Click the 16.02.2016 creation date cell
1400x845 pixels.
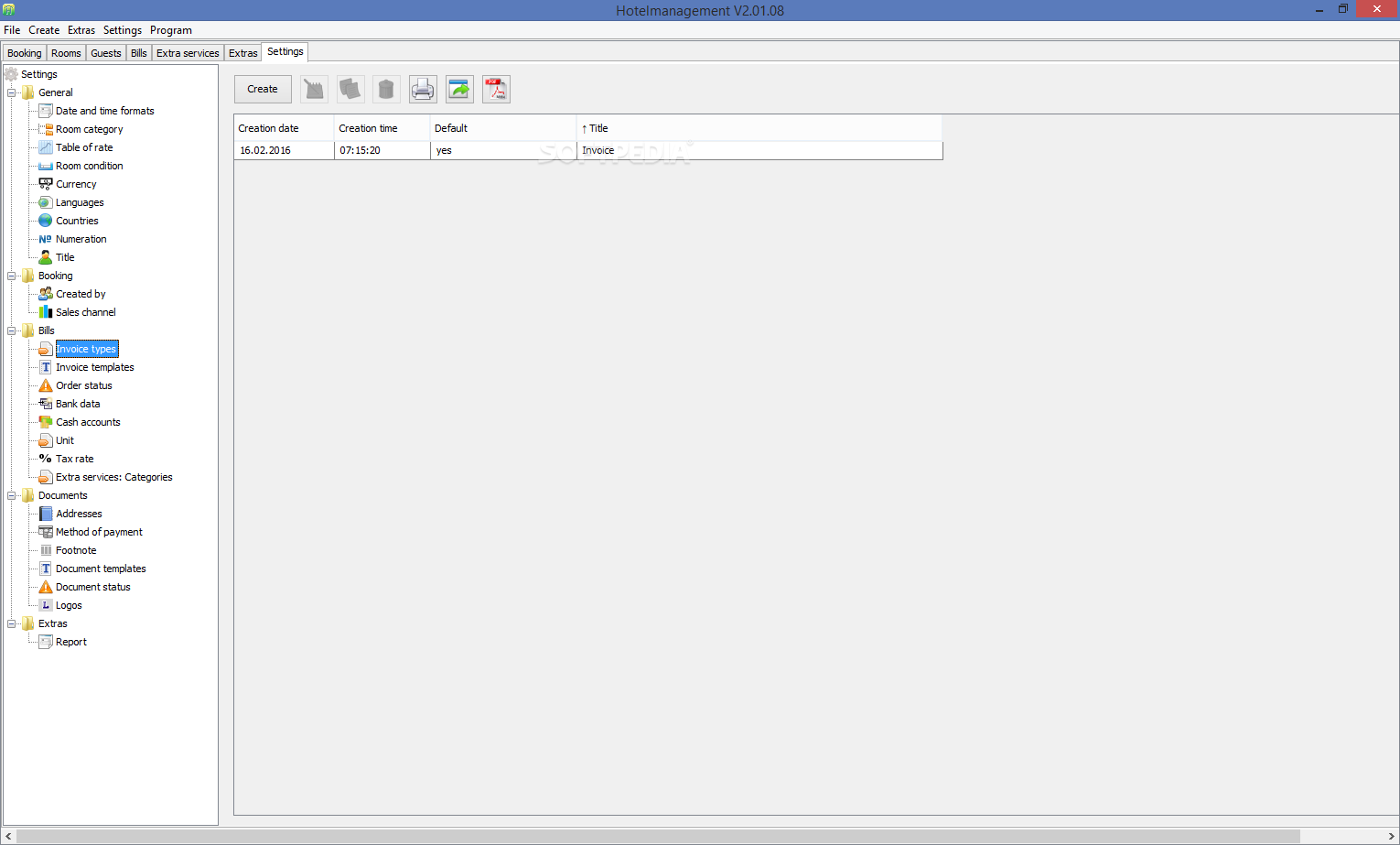[x=284, y=150]
